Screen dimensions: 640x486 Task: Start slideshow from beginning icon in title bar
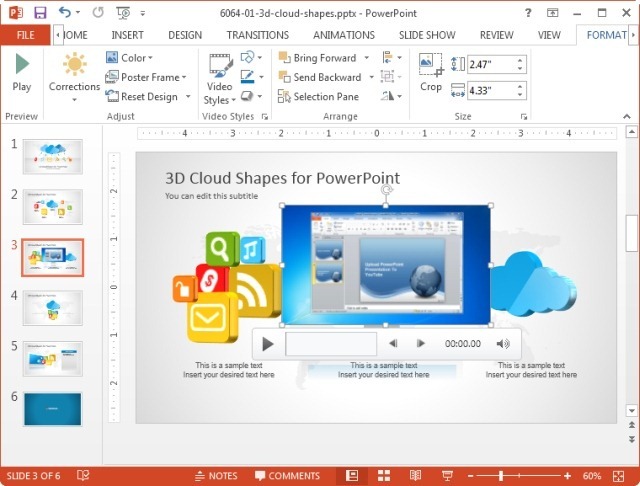tap(123, 13)
